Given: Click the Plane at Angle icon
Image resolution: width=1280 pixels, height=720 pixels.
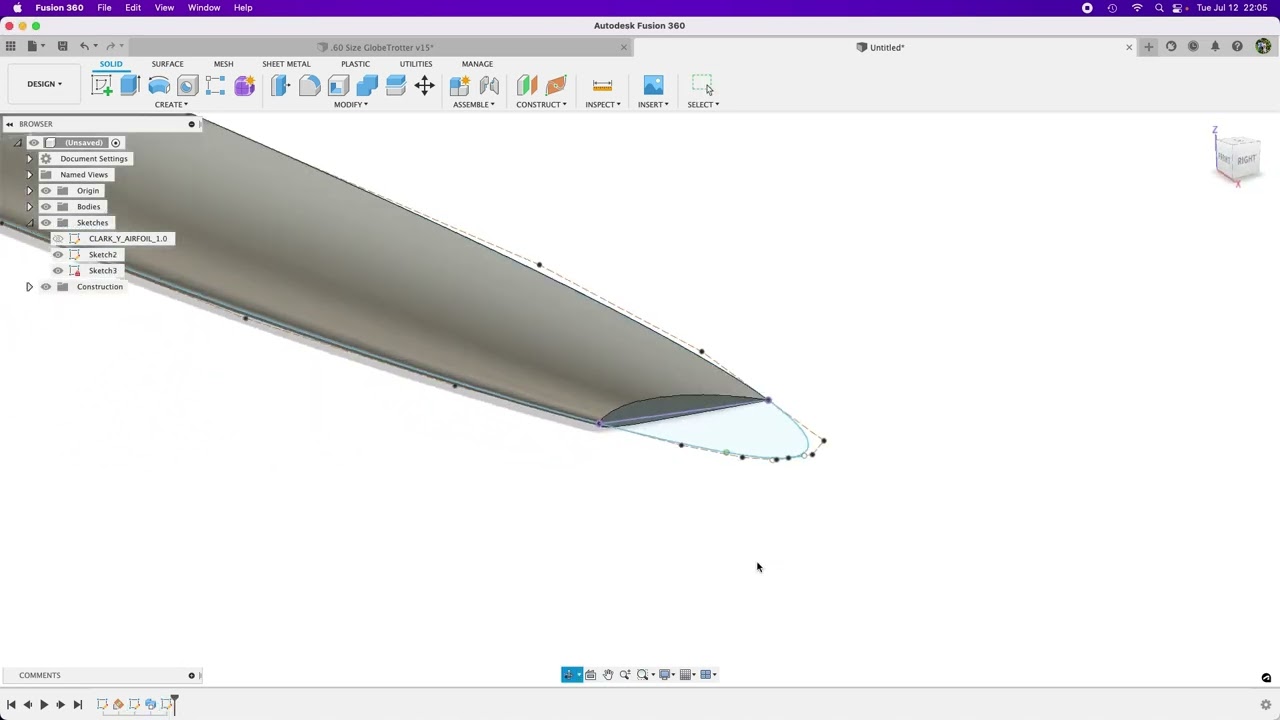Looking at the screenshot, I should point(556,86).
